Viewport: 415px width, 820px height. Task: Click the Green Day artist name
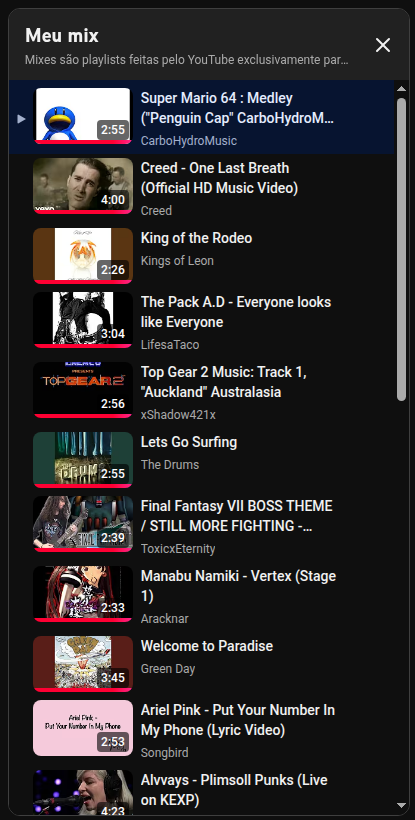click(x=168, y=669)
